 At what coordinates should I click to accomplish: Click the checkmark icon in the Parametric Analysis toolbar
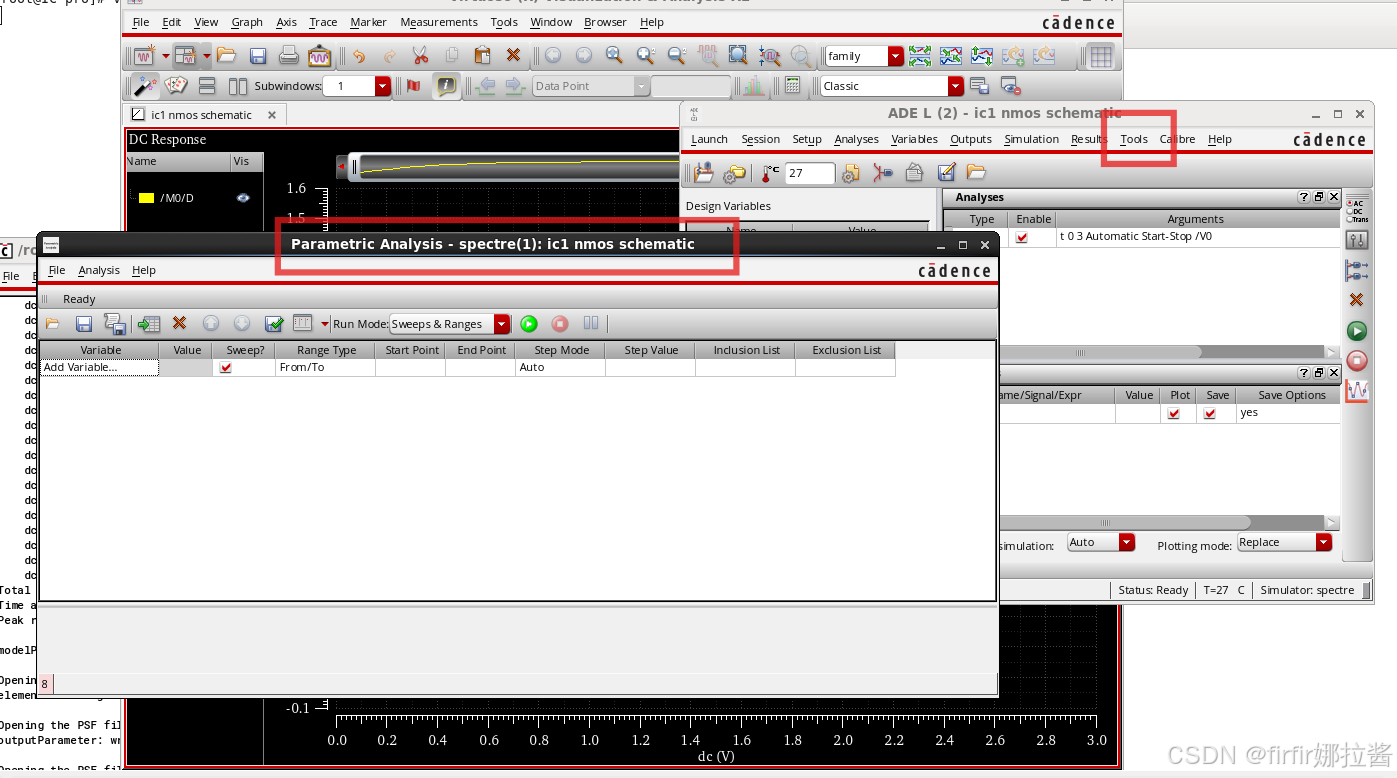coord(274,324)
